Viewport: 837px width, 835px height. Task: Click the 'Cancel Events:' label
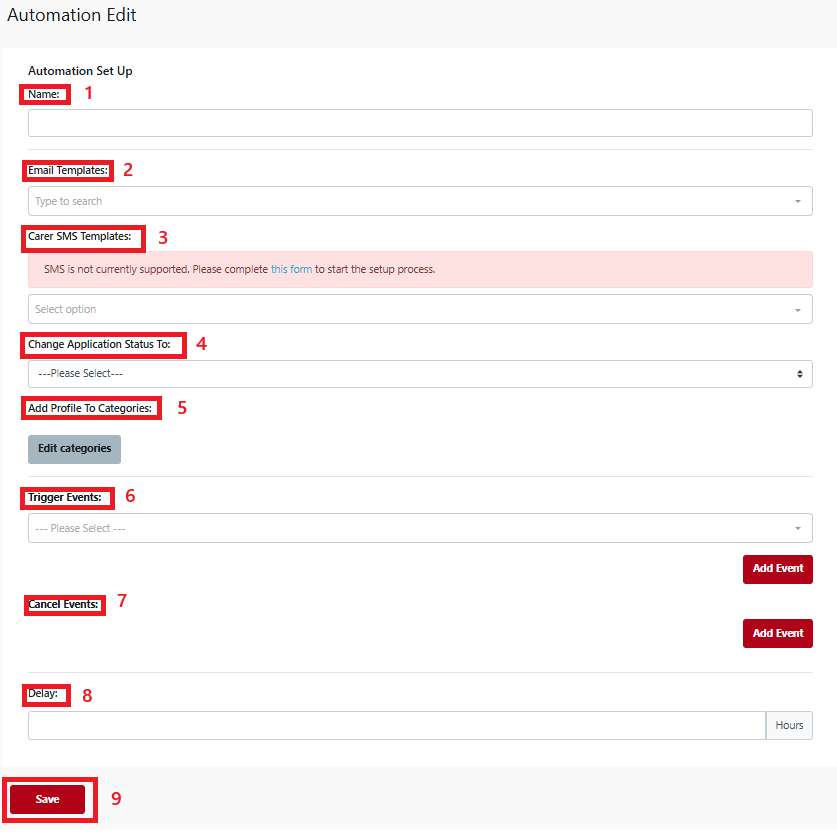(64, 604)
